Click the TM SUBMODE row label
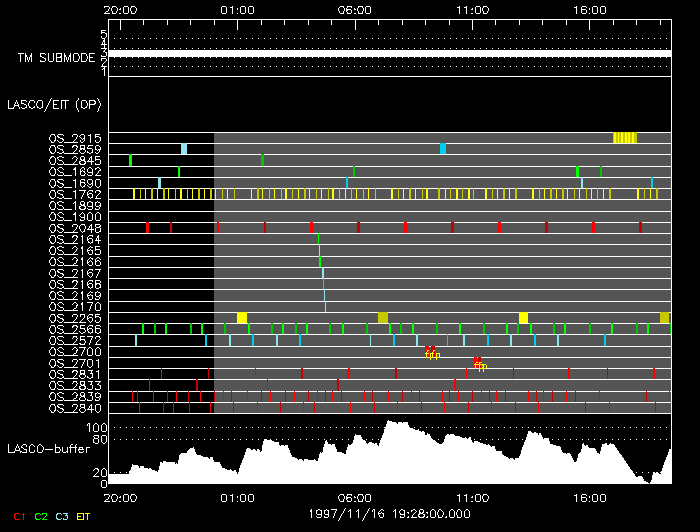Image resolution: width=700 pixels, height=532 pixels. click(56, 59)
